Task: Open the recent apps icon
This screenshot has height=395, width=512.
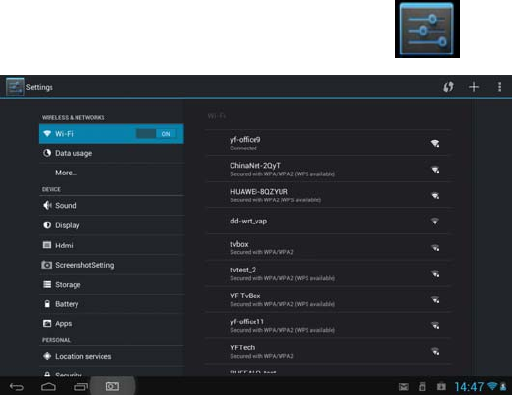Action: (x=80, y=387)
